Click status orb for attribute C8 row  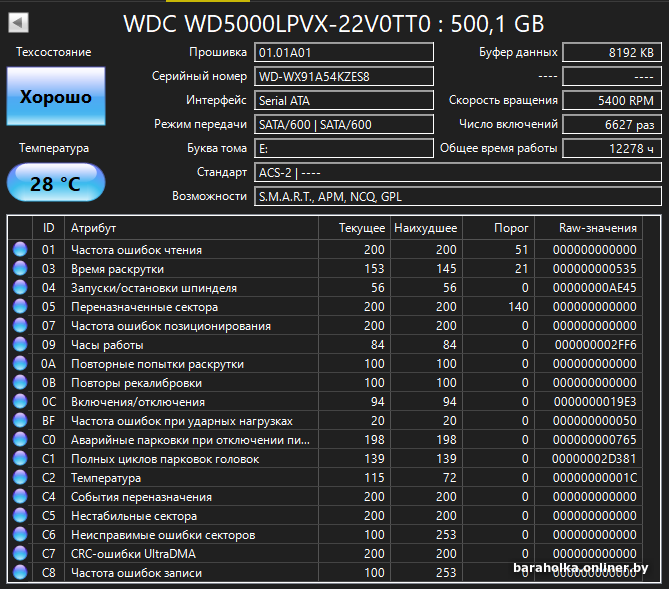click(x=20, y=572)
